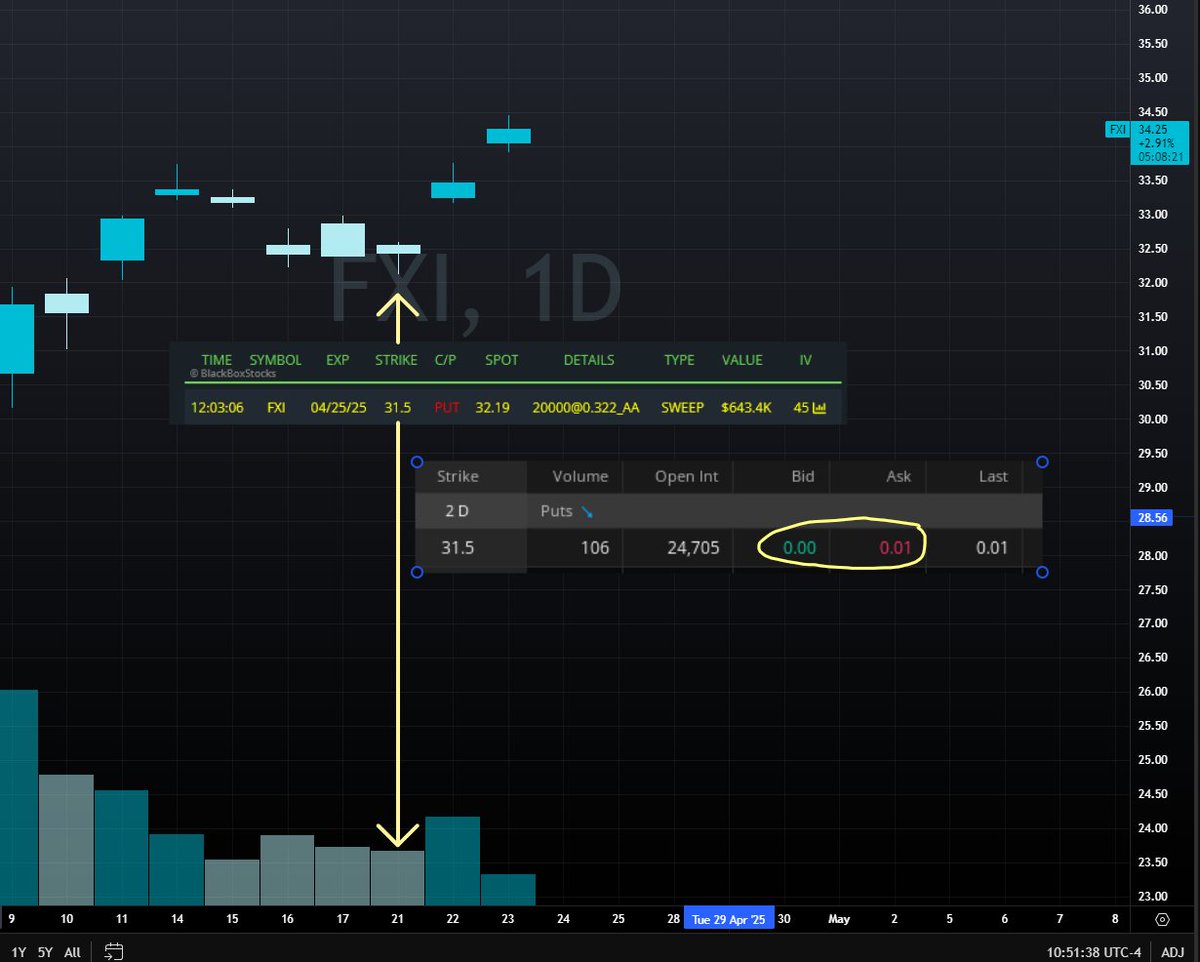Click the 28.56 crosshair price label
The width and height of the screenshot is (1200, 962).
1154,518
